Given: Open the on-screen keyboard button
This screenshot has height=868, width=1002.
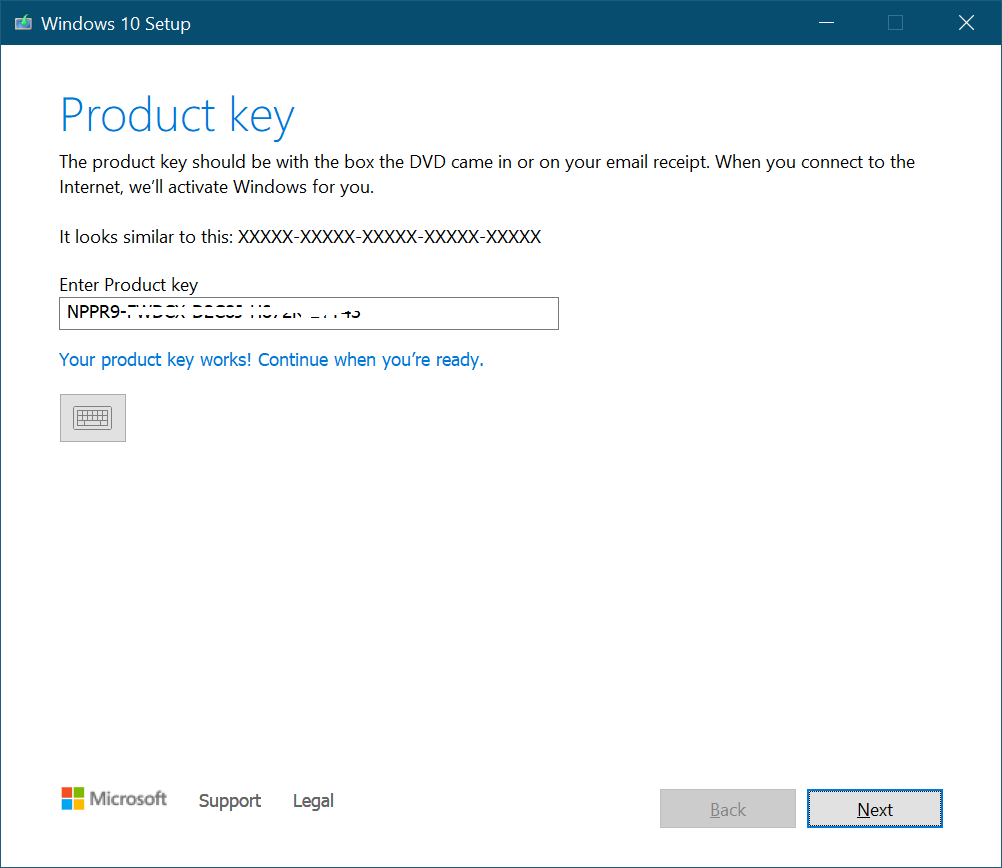Looking at the screenshot, I should click(93, 418).
